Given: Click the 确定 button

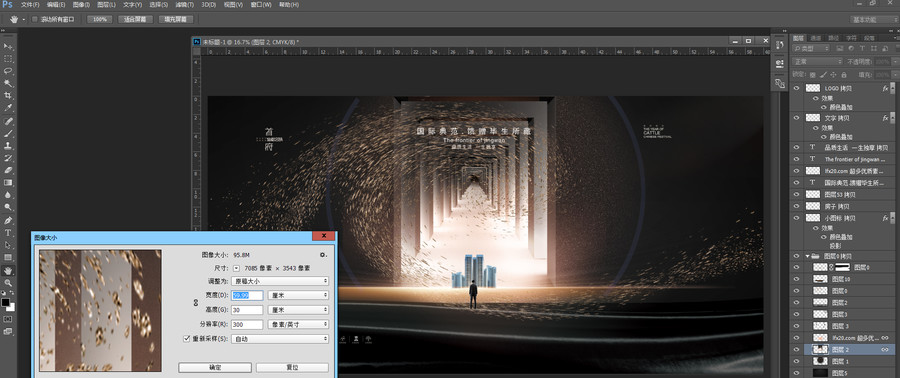Looking at the screenshot, I should [x=215, y=367].
